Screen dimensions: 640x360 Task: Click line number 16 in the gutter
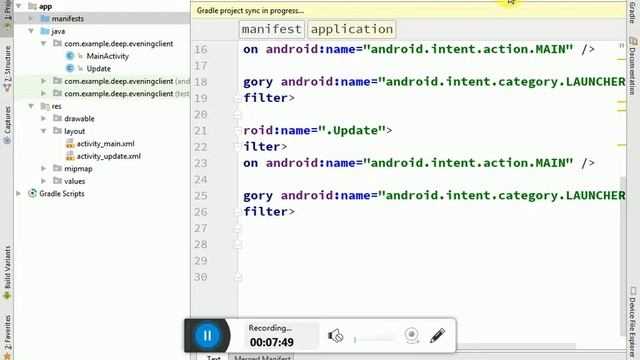(x=200, y=49)
